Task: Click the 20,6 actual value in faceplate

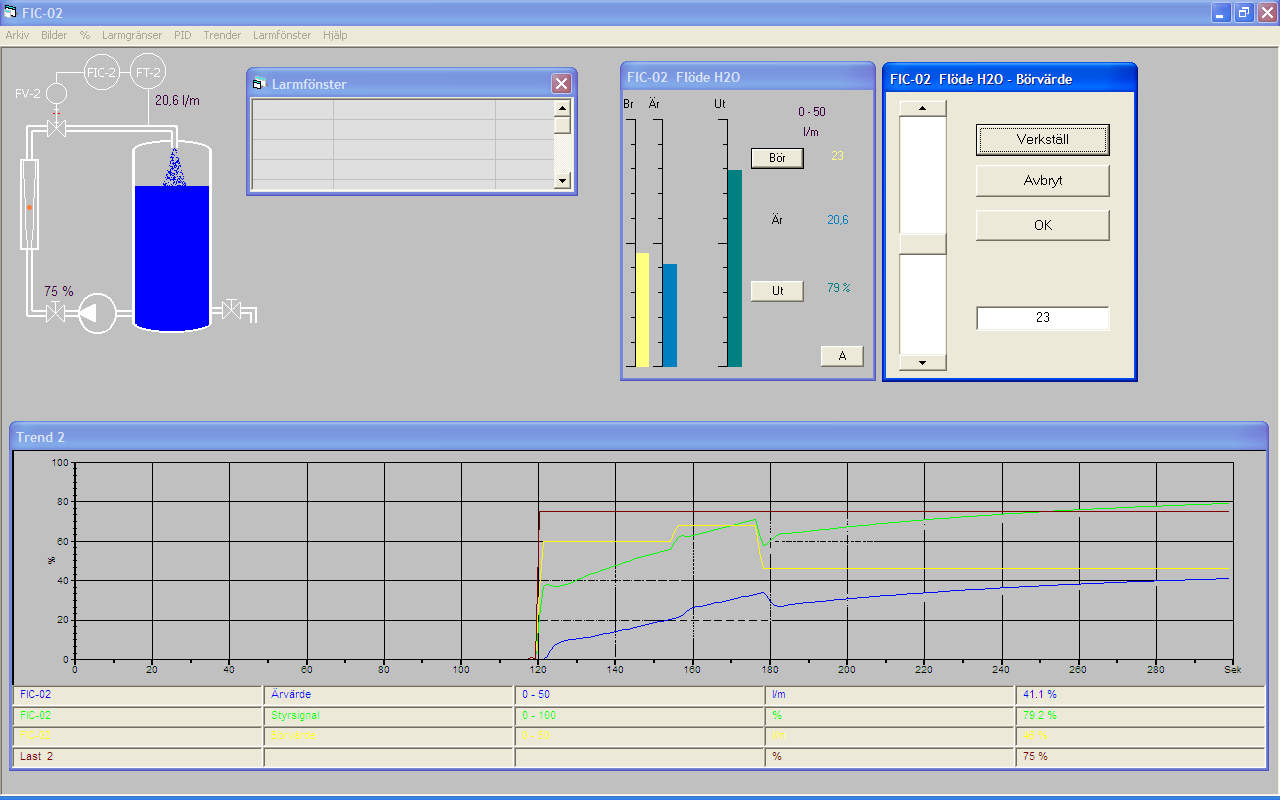Action: pyautogui.click(x=838, y=220)
